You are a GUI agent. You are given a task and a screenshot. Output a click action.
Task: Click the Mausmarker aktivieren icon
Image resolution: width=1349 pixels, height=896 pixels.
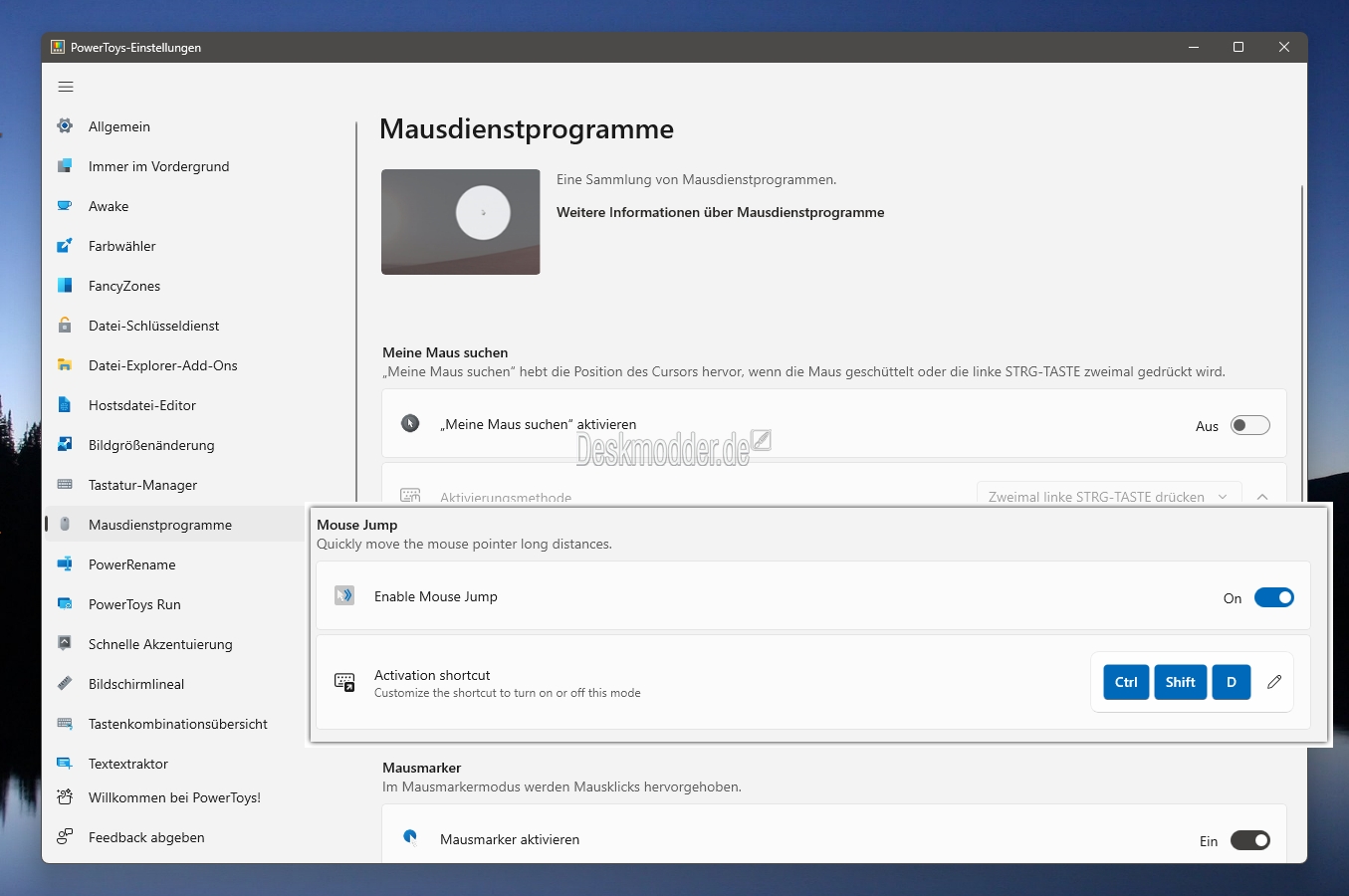tap(410, 838)
